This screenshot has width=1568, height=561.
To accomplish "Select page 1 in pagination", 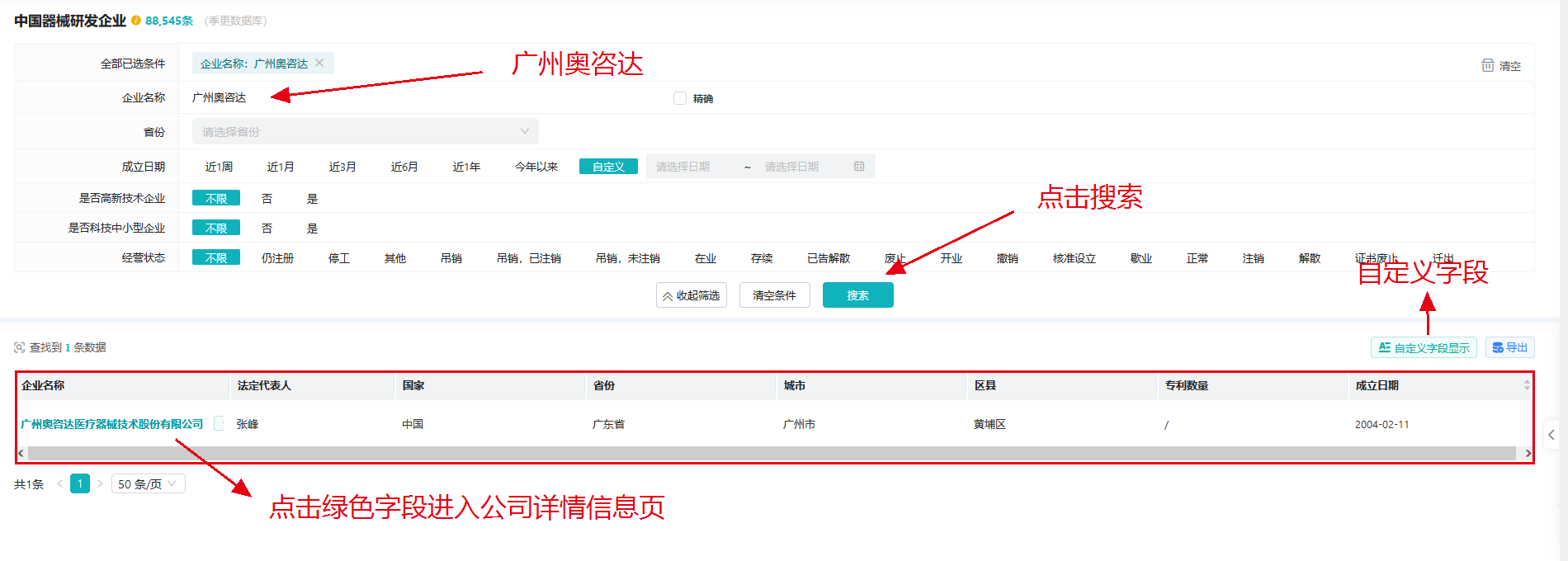I will pos(80,483).
